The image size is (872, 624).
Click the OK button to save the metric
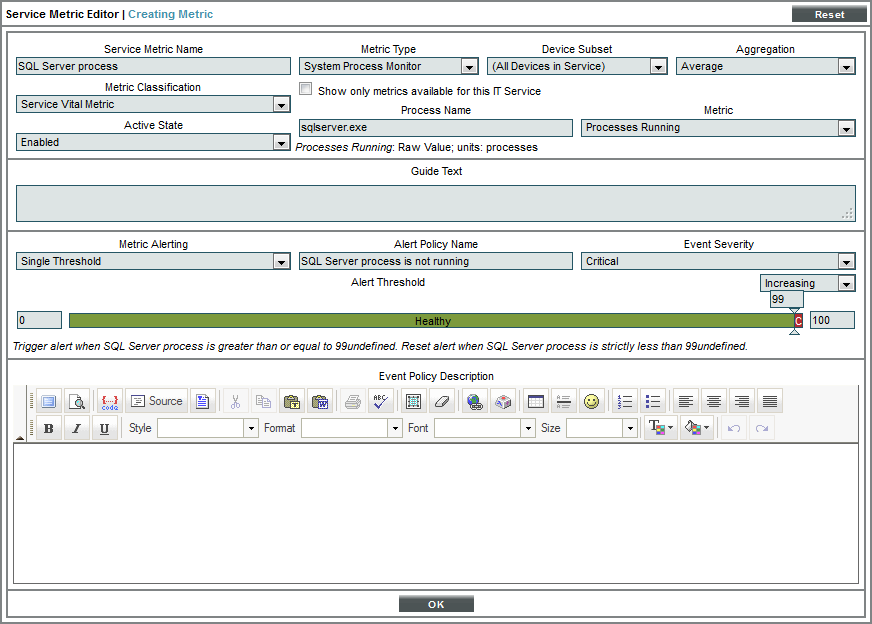(x=436, y=603)
